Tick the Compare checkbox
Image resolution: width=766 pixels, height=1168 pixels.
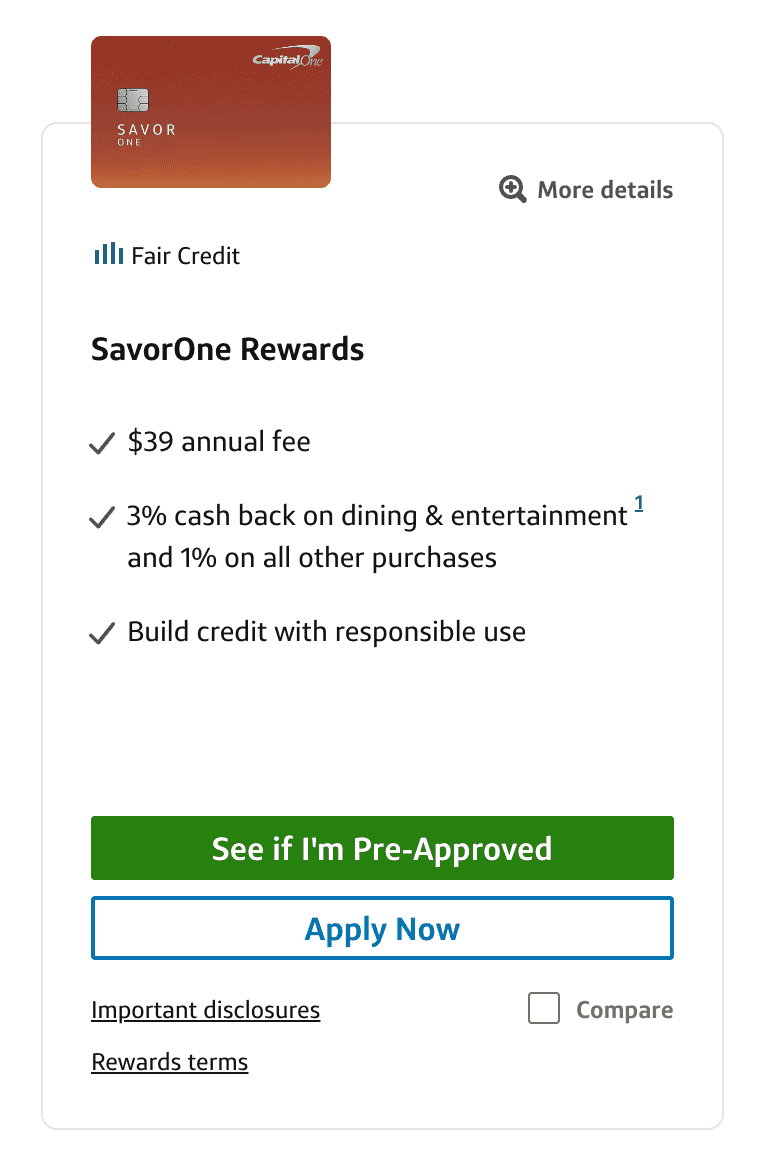point(544,1009)
